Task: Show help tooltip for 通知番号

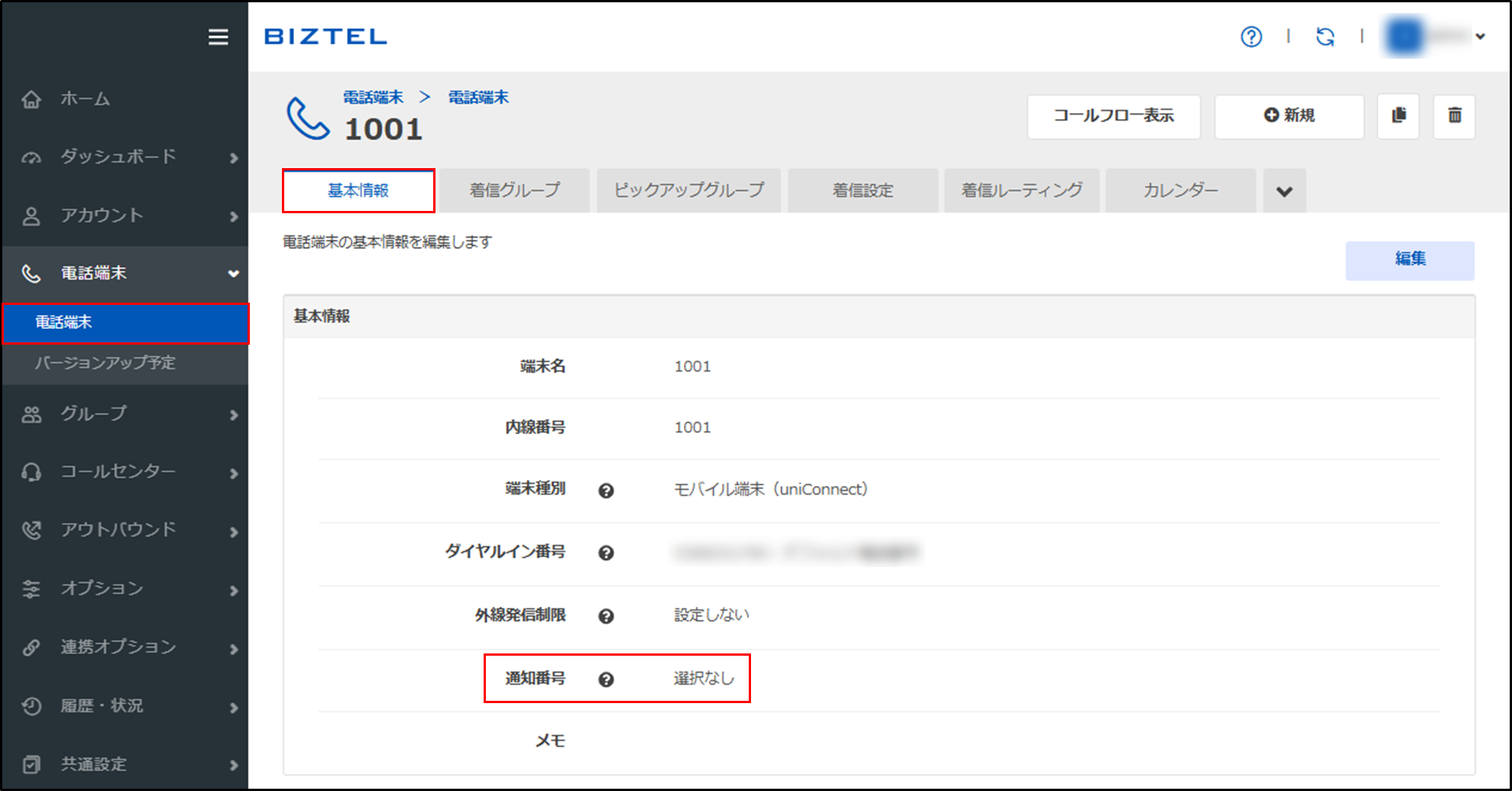Action: (606, 679)
